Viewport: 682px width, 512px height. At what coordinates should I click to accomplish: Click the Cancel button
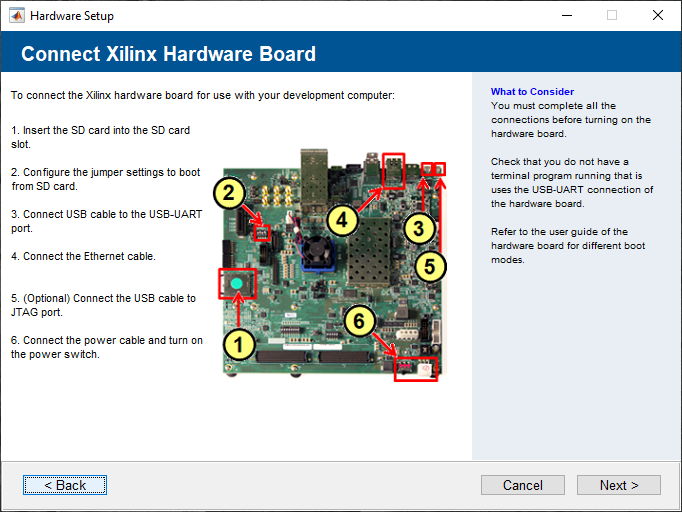[x=522, y=485]
